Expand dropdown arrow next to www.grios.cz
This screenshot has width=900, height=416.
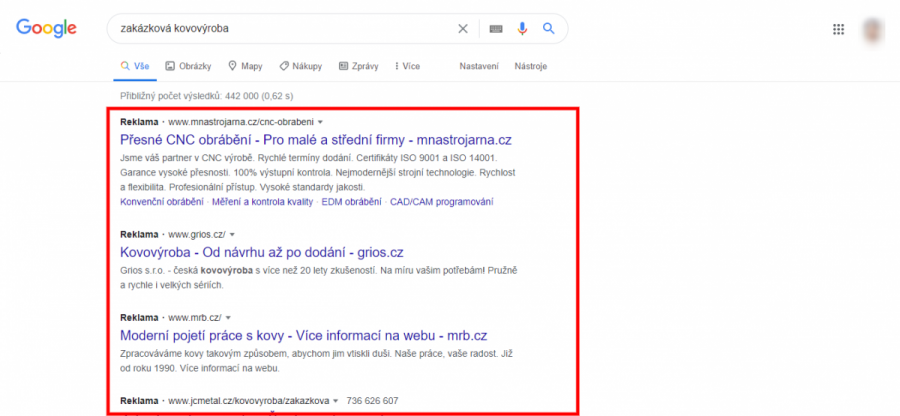232,235
